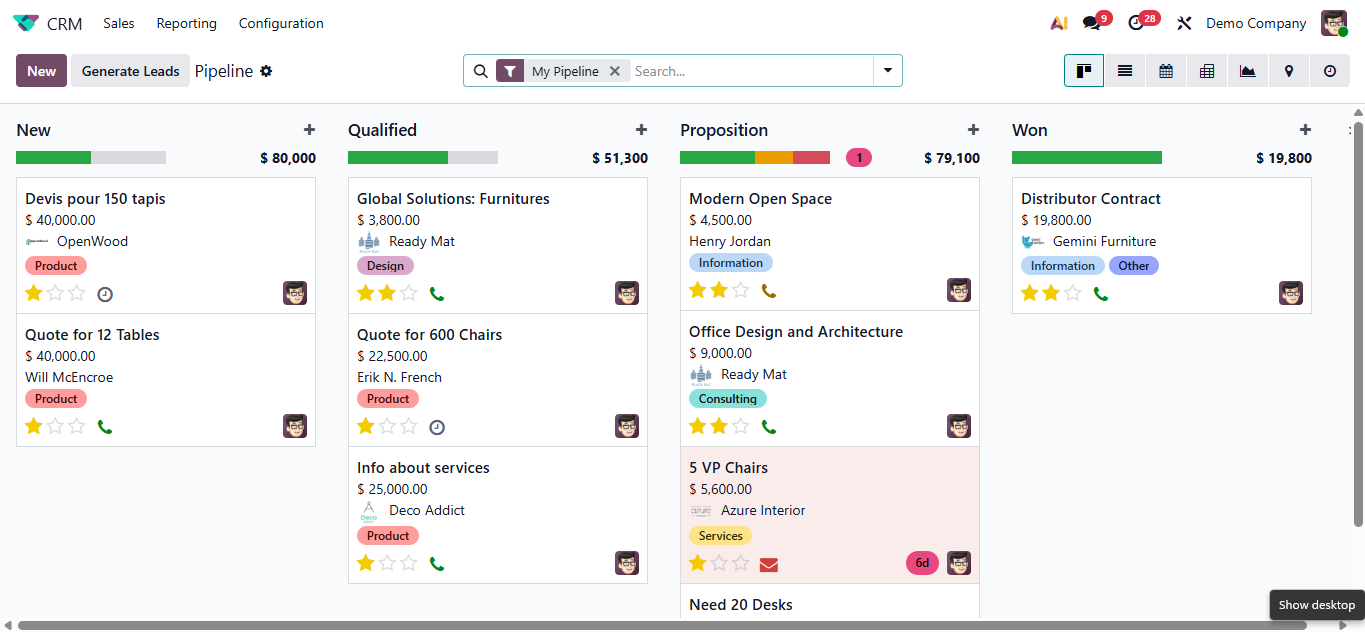Set one-star priority on Modern Open Space
Screen dimensions: 1365x632
[696, 289]
